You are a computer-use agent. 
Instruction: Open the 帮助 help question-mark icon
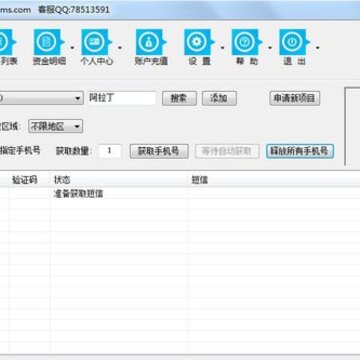pyautogui.click(x=246, y=42)
